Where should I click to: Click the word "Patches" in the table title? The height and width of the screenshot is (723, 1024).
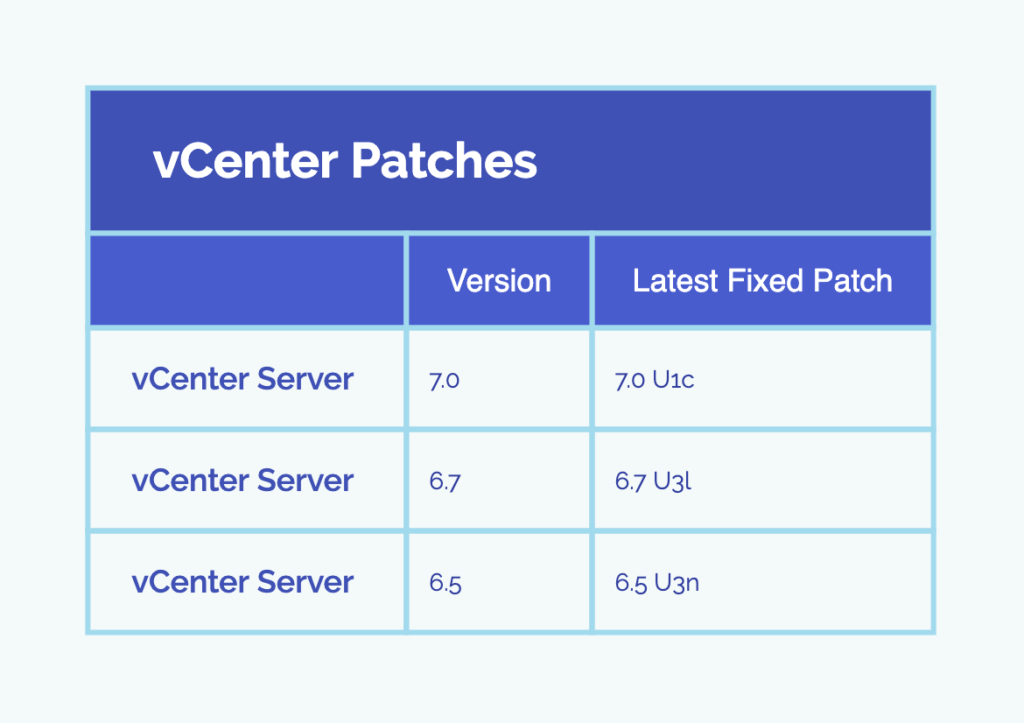pos(444,162)
